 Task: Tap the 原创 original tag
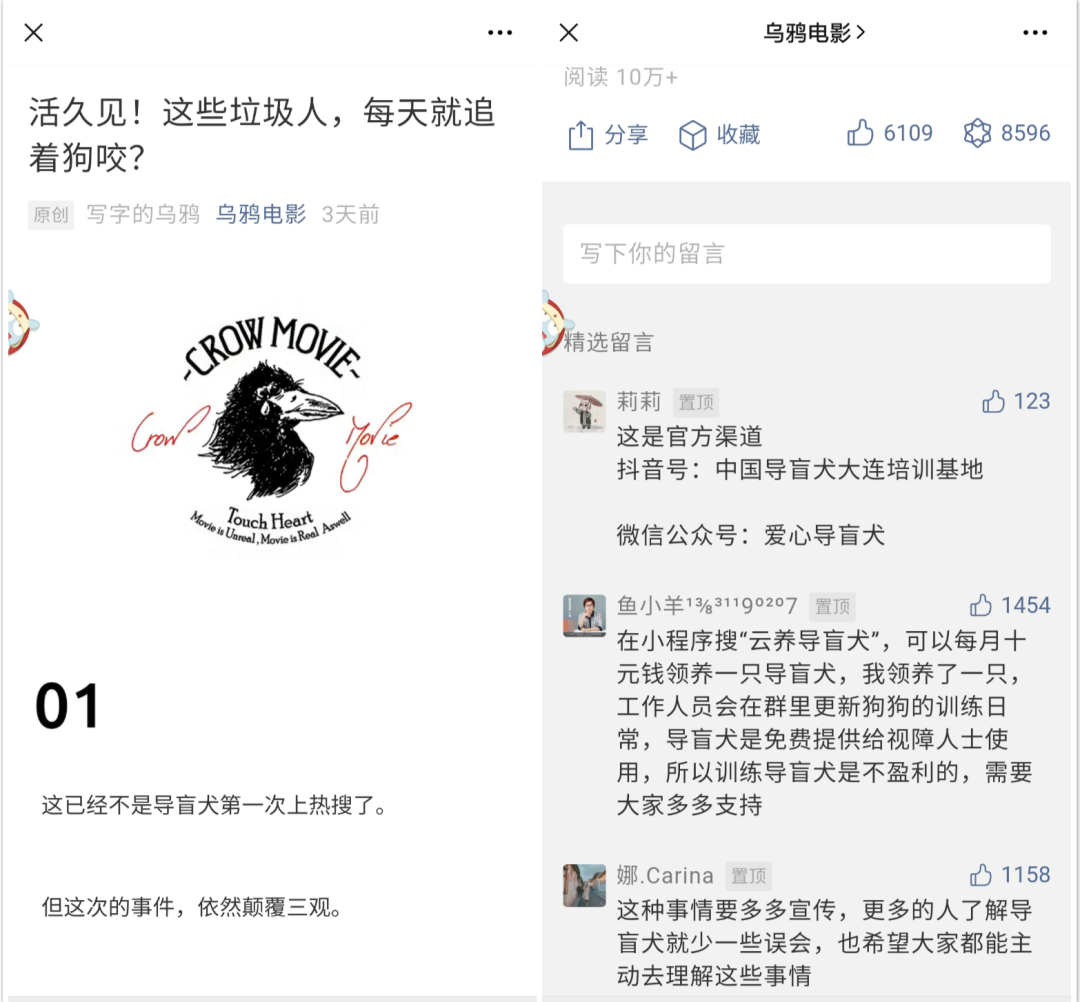point(51,215)
